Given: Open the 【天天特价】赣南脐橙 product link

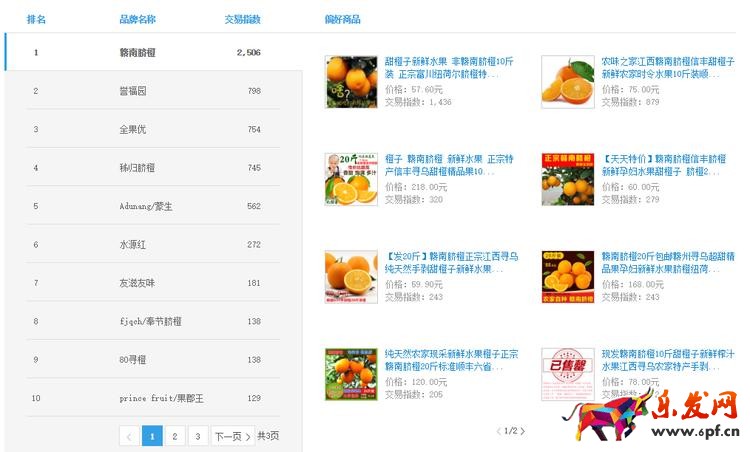Looking at the screenshot, I should [x=664, y=165].
